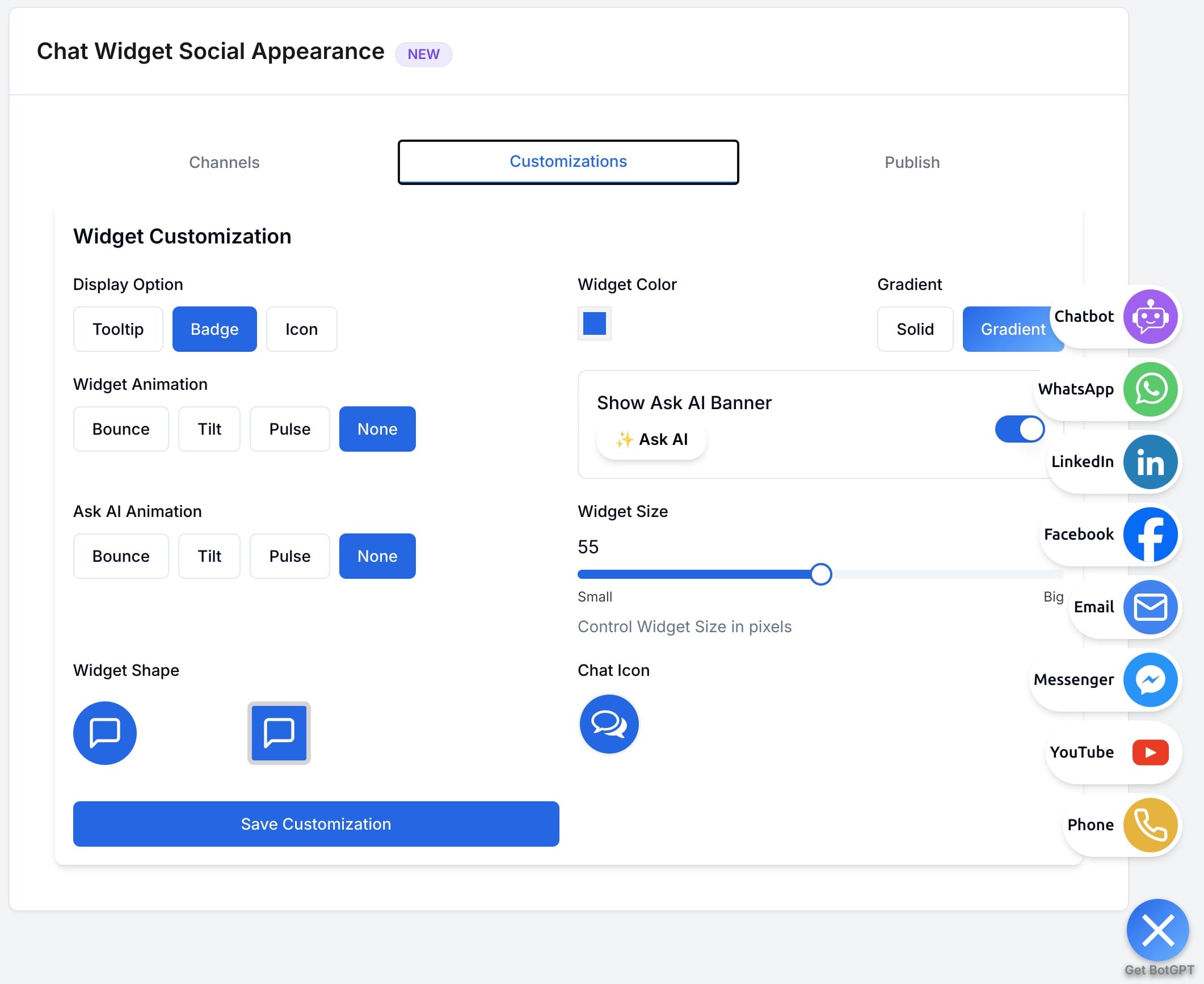Click the Save Customization button

click(316, 824)
